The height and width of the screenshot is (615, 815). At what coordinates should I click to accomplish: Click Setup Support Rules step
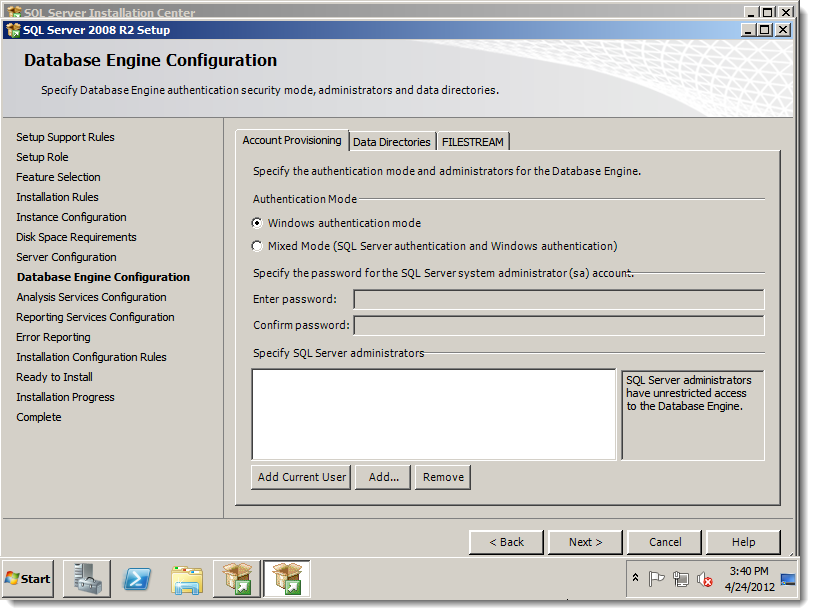tap(65, 137)
